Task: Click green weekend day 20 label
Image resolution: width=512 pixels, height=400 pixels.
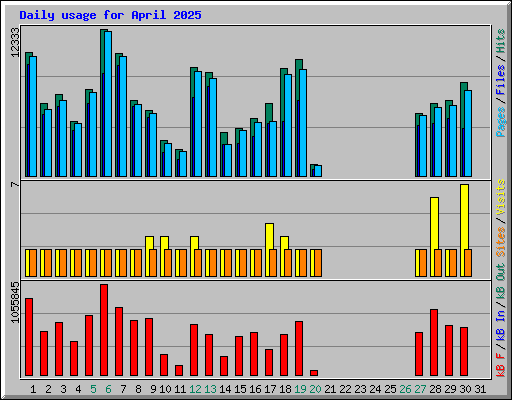Action: [x=315, y=389]
